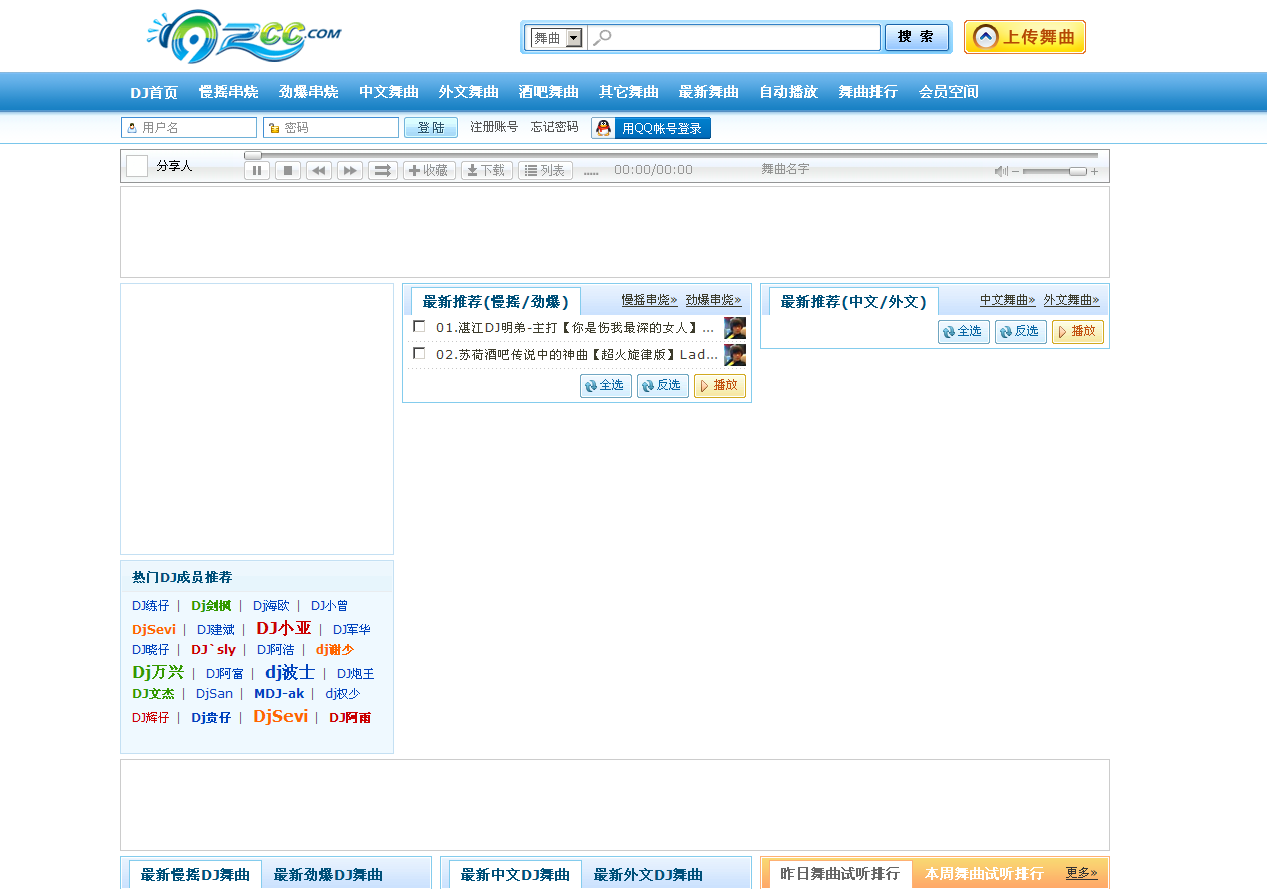Log in with QQ account button
1267x889 pixels.
[x=651, y=128]
